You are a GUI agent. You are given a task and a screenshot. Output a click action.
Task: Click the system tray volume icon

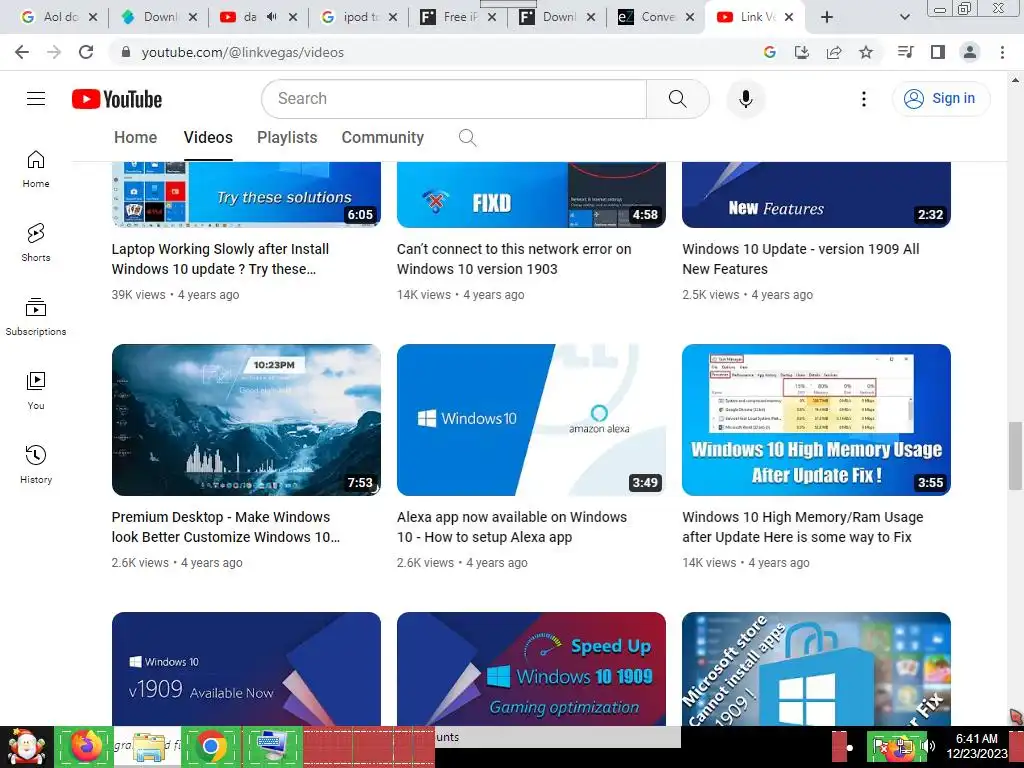point(929,746)
